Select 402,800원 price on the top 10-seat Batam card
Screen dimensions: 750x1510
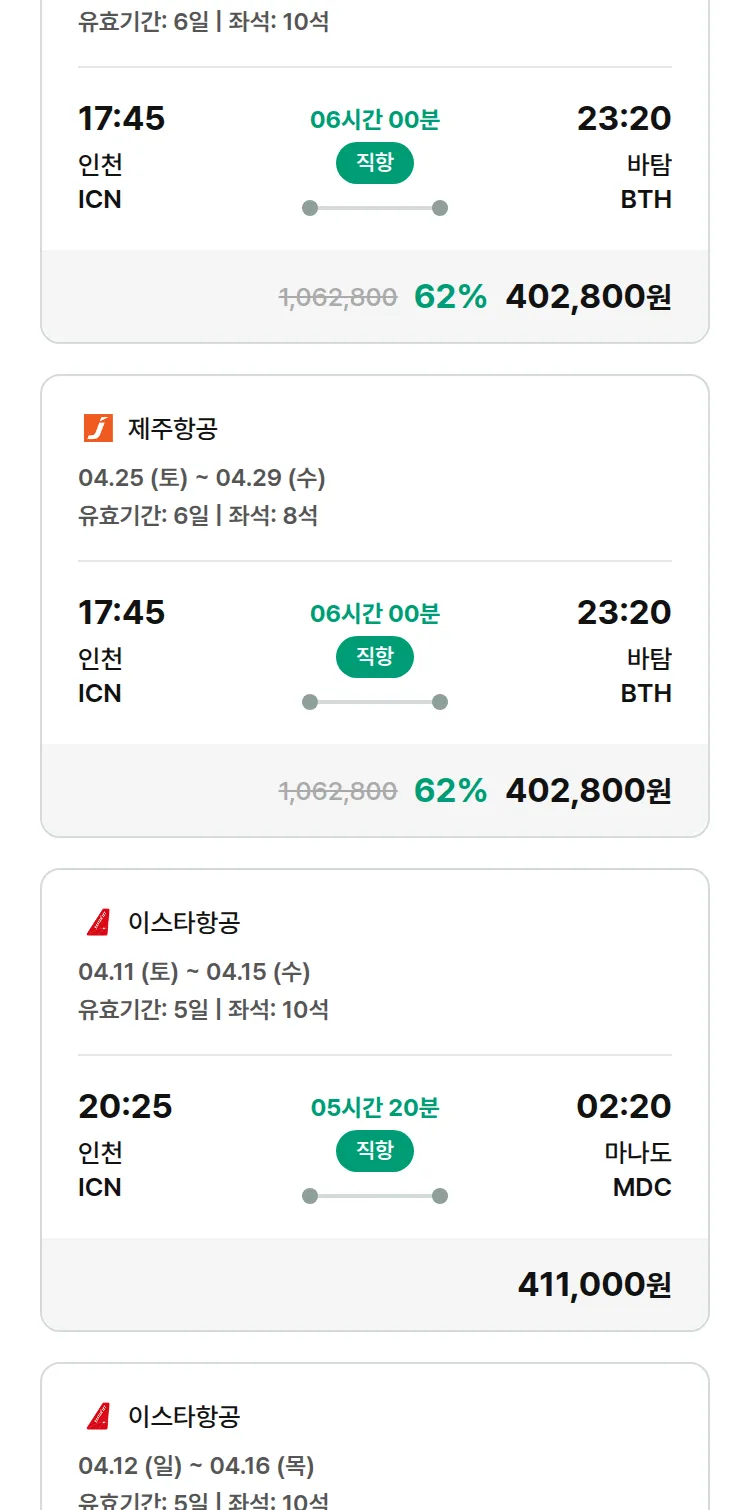pos(588,297)
